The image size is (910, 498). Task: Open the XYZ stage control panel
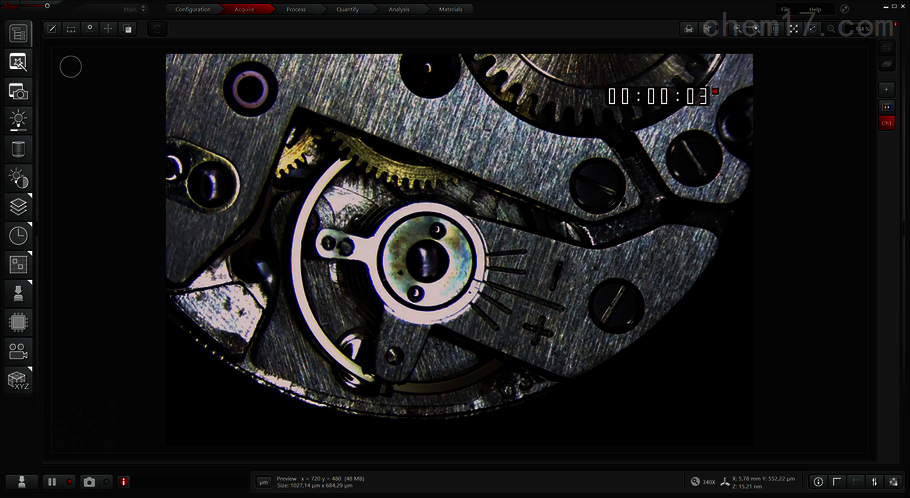point(18,380)
